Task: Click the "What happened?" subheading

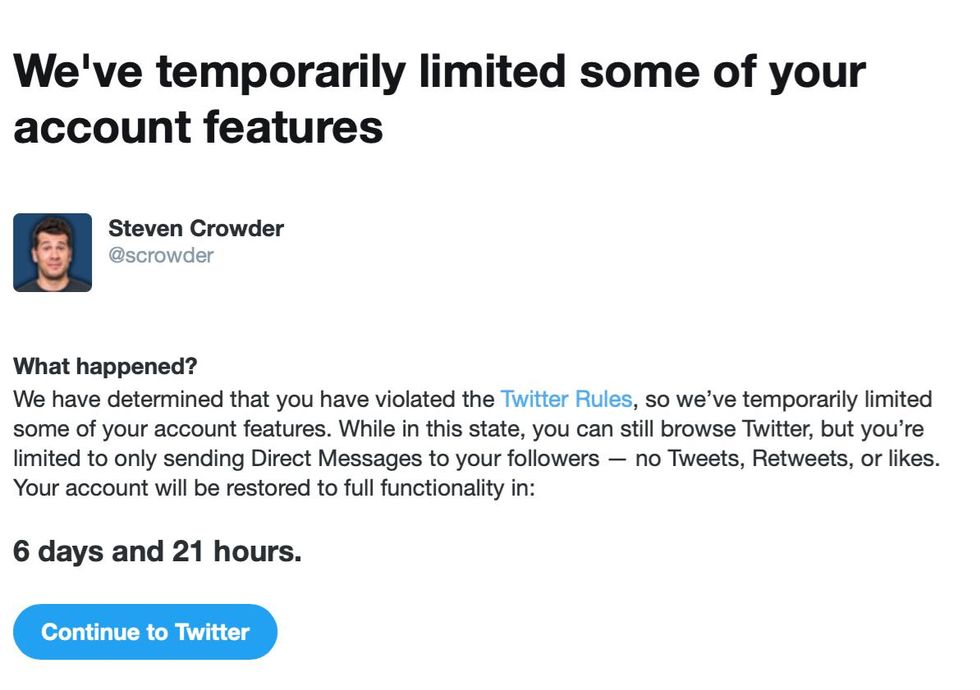Action: 107,366
